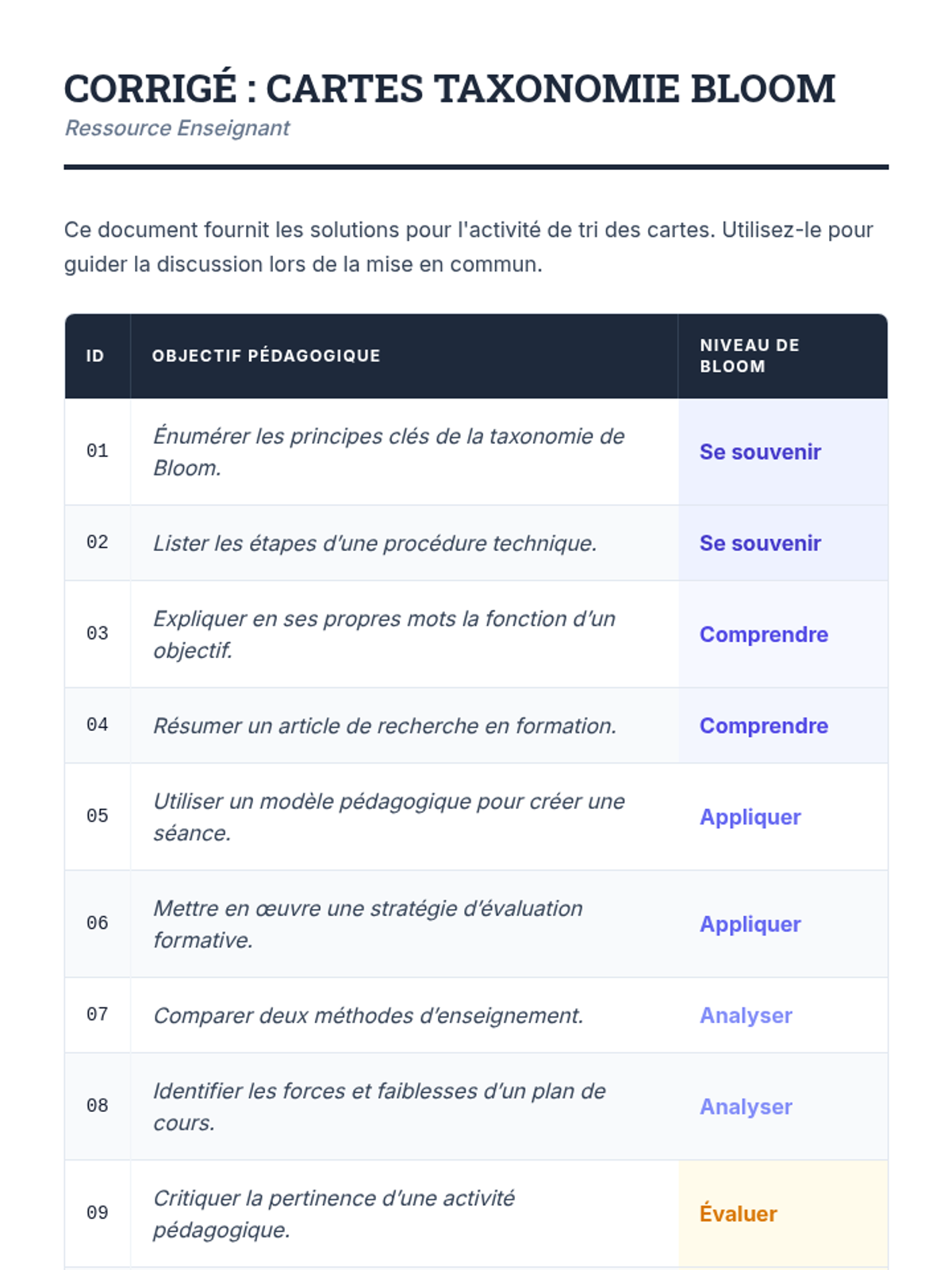Click 'Se souvenir' label in row 02
Image resolution: width=952 pixels, height=1270 pixels.
click(x=759, y=543)
